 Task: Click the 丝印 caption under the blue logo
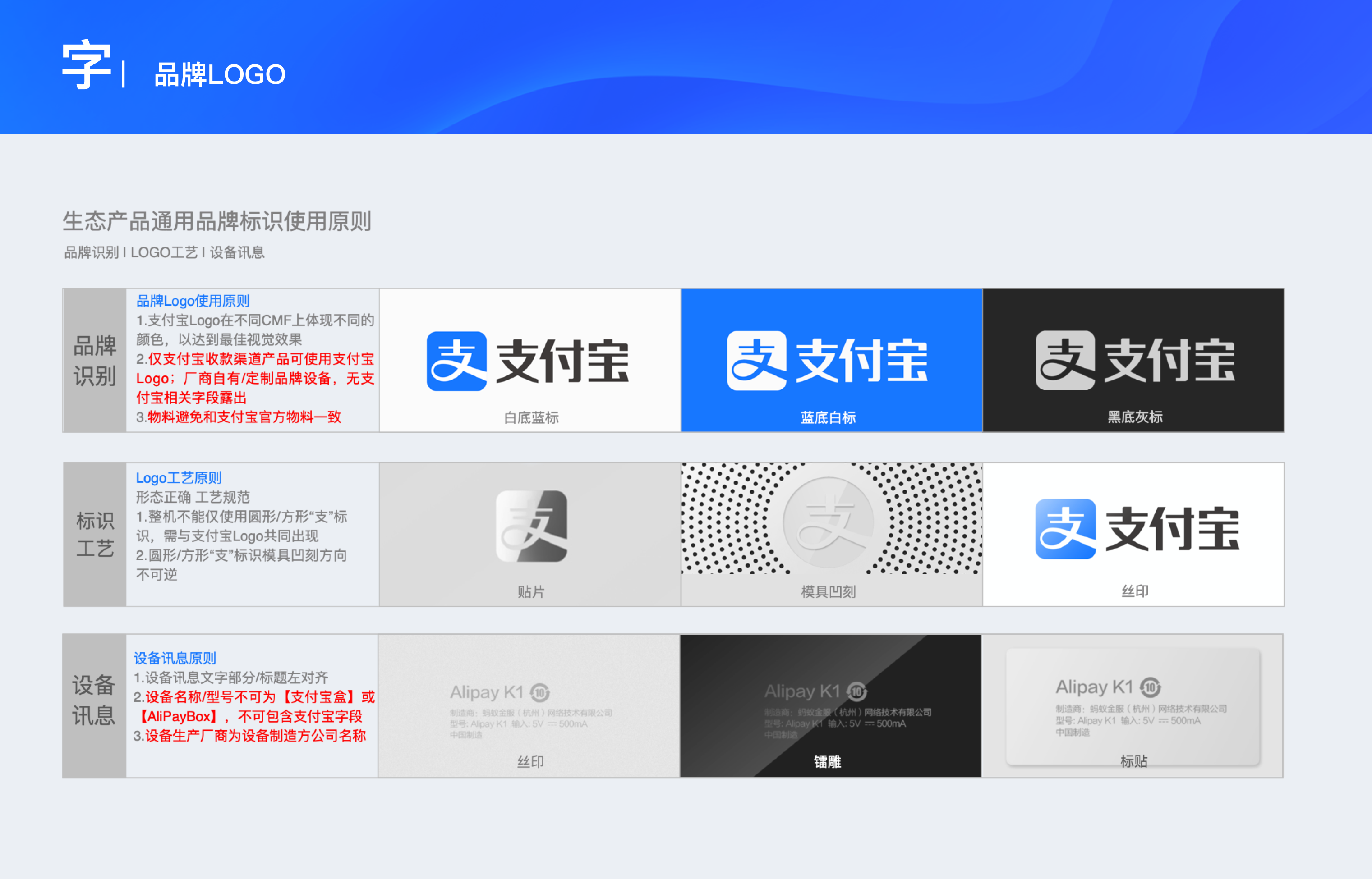pos(1134,591)
